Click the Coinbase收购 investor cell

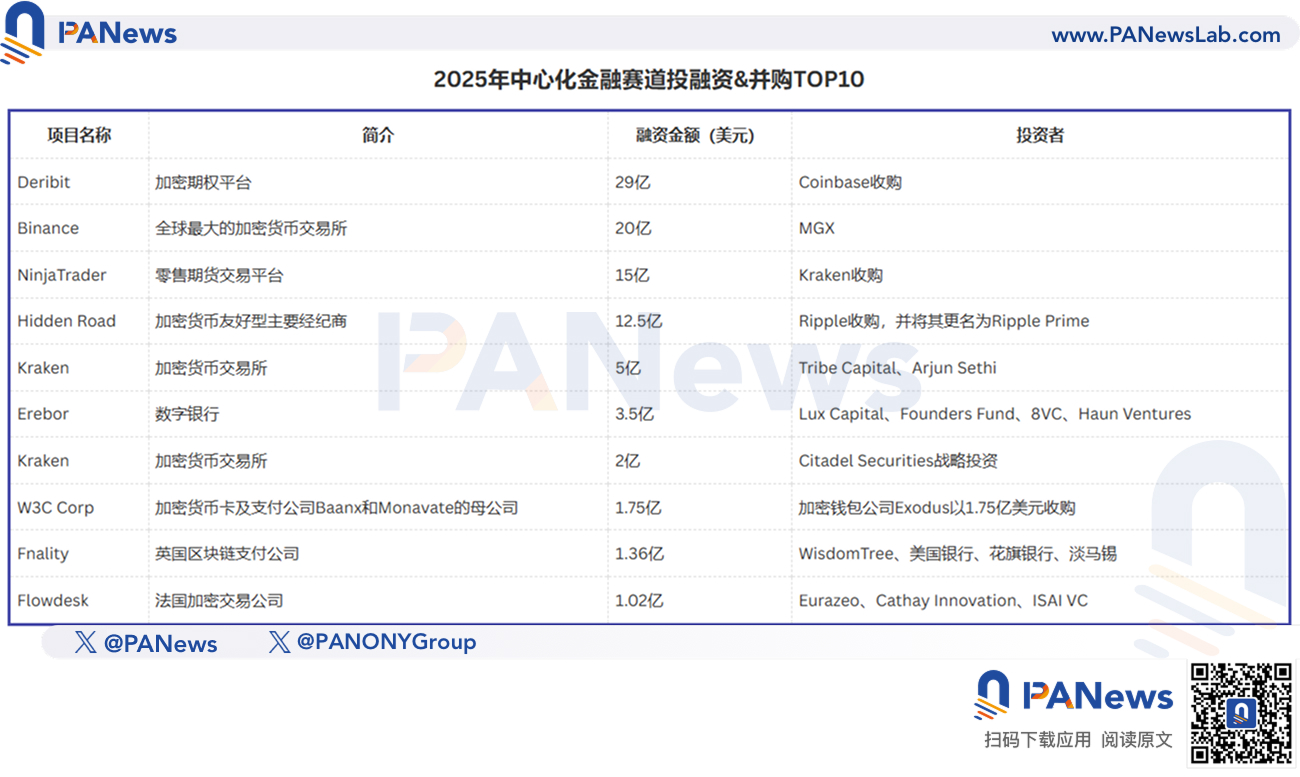[850, 182]
